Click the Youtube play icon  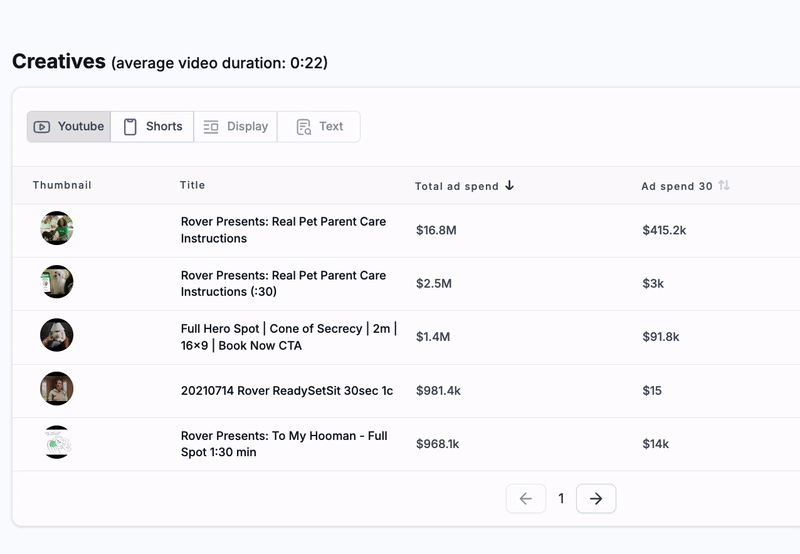coord(42,127)
